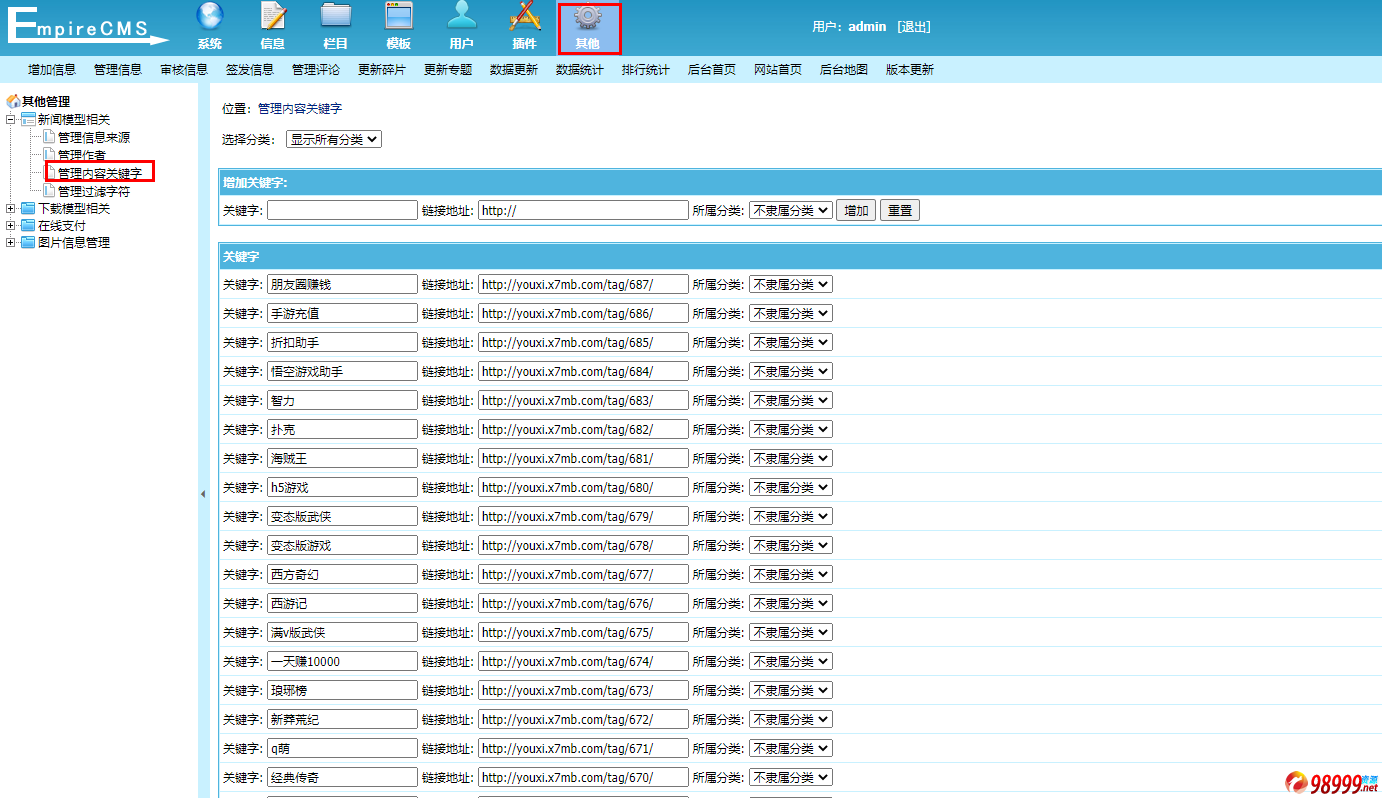Open 版本更新 in the submenu
The width and height of the screenshot is (1382, 798).
tap(910, 69)
